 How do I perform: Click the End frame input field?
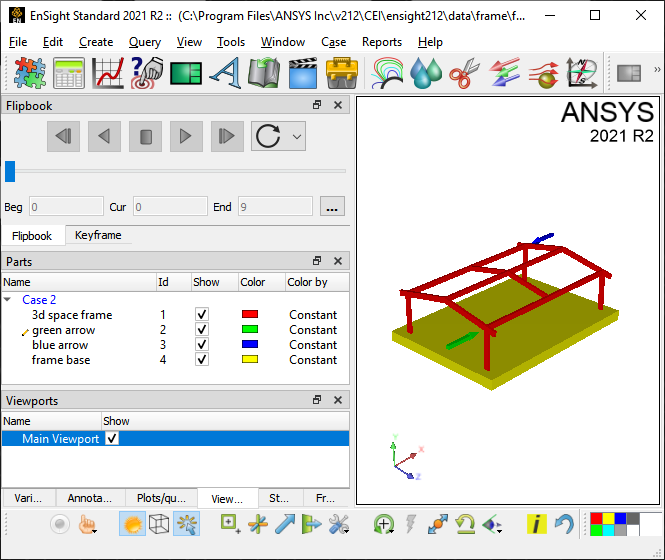click(275, 207)
